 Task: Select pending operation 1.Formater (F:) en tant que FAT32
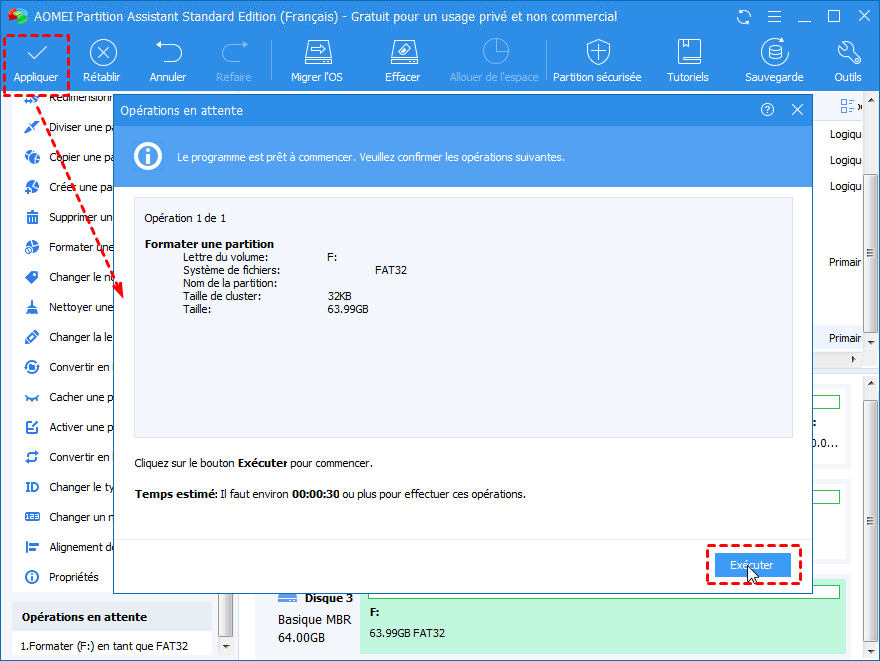(104, 646)
